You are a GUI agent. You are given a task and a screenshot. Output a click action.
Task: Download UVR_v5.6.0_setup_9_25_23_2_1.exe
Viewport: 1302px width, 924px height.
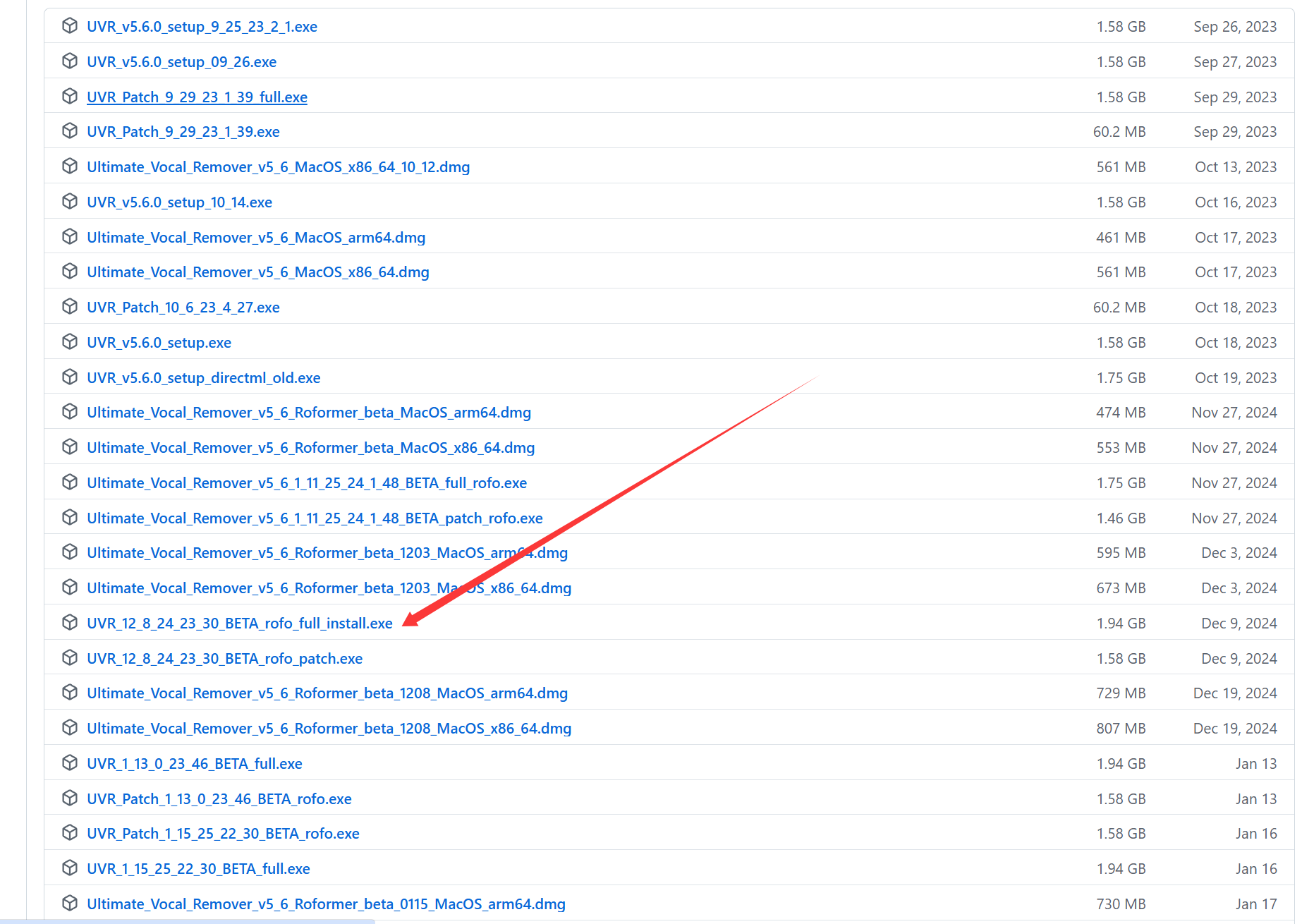pos(202,27)
